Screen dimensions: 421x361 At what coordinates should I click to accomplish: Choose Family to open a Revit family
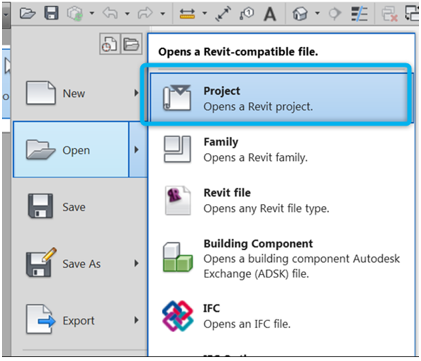[x=281, y=149]
